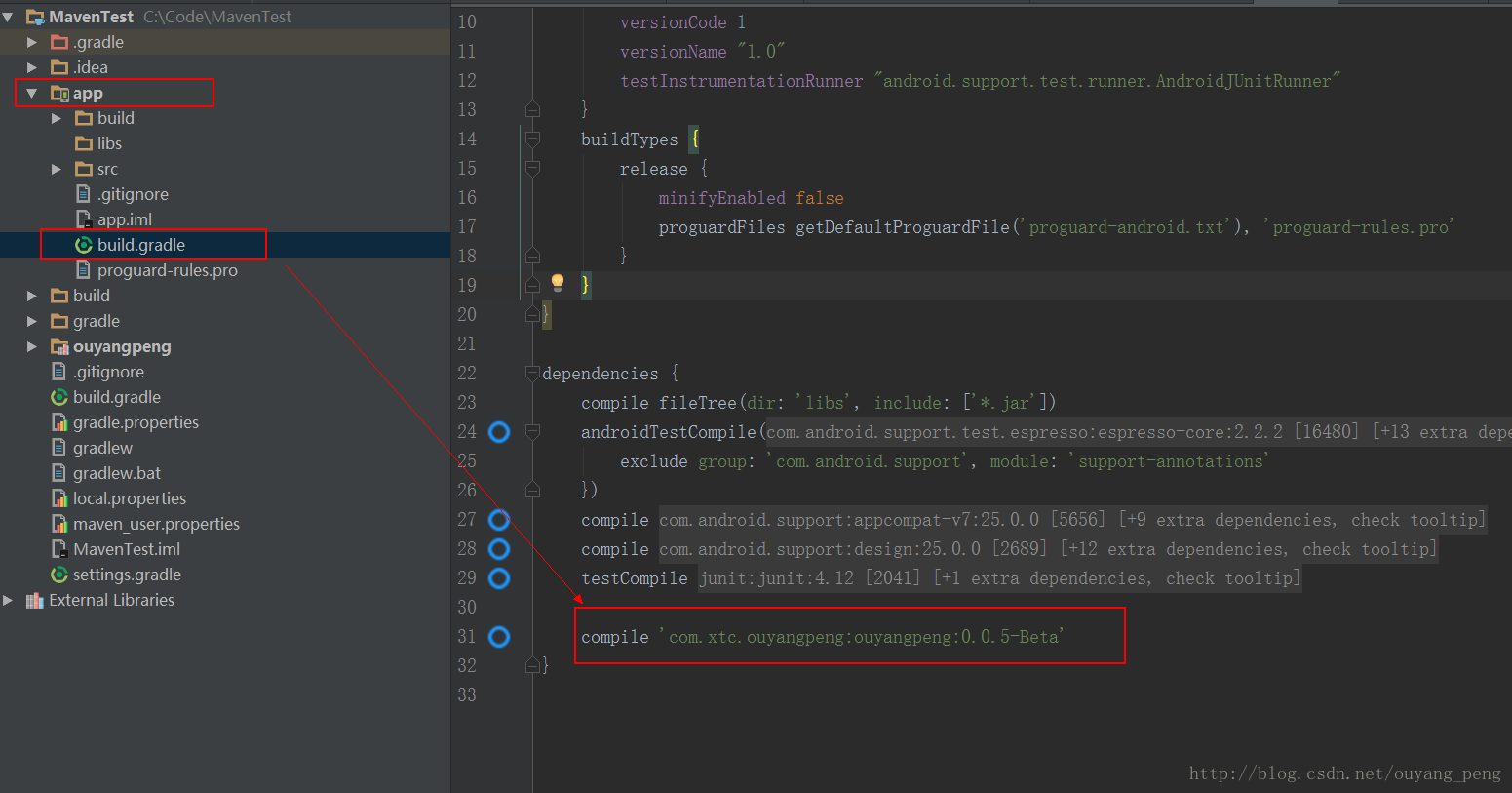Image resolution: width=1512 pixels, height=793 pixels.
Task: Click the 'exclude group' line text
Action: tap(944, 461)
